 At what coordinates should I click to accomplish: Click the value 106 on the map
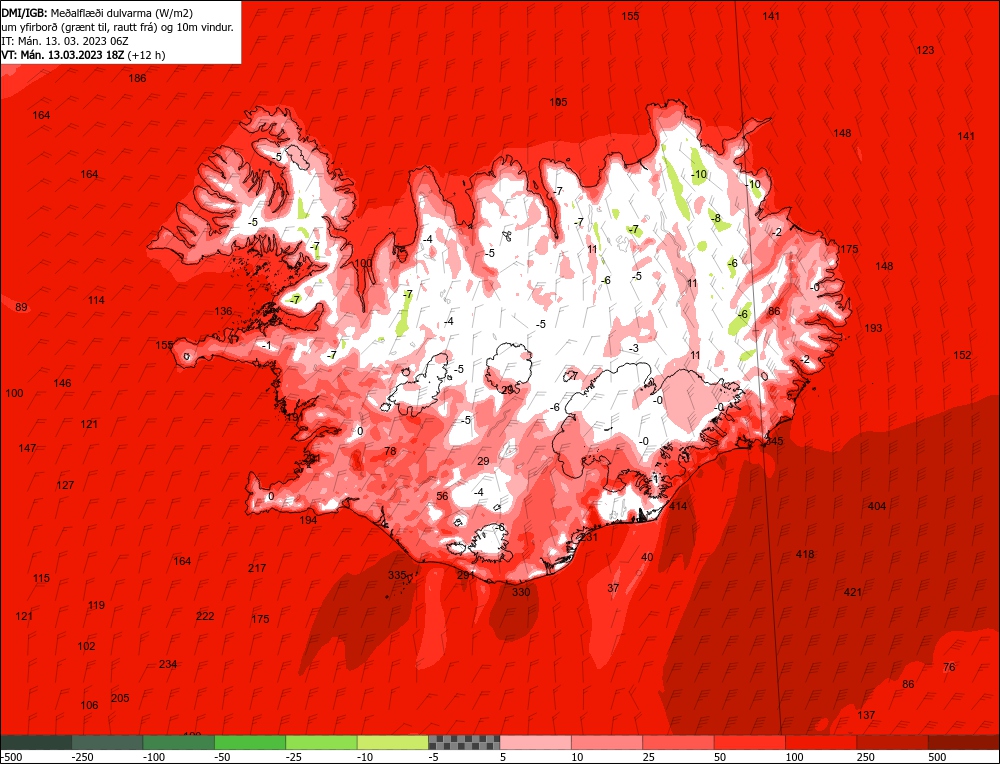coord(89,705)
